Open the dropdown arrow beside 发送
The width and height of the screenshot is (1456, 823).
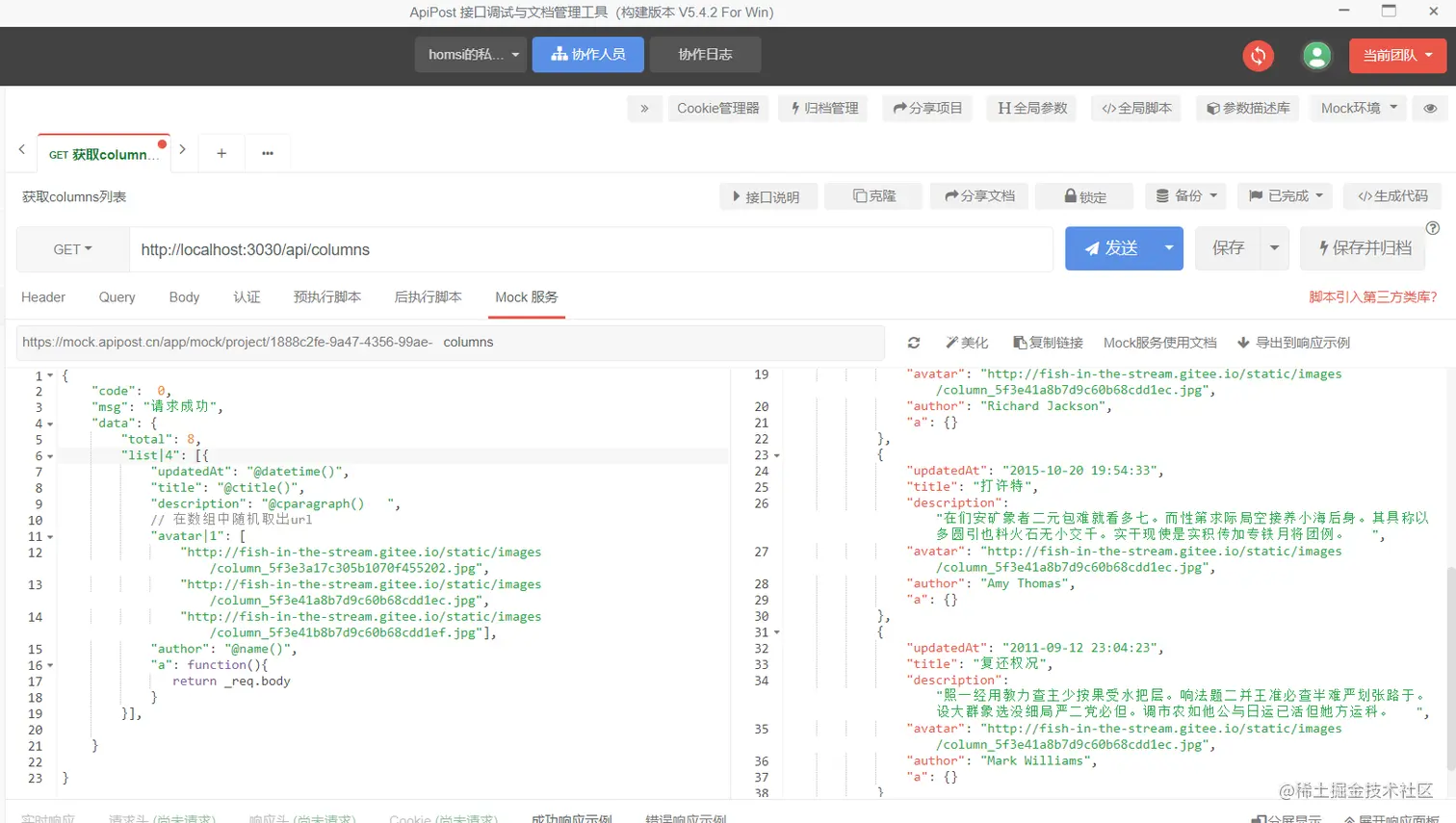coord(1169,248)
